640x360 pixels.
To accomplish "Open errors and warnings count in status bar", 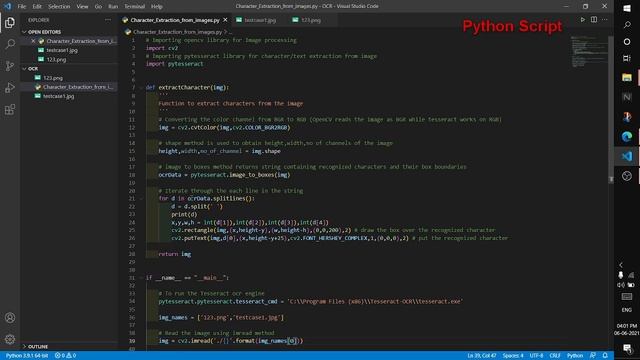I will coord(65,356).
